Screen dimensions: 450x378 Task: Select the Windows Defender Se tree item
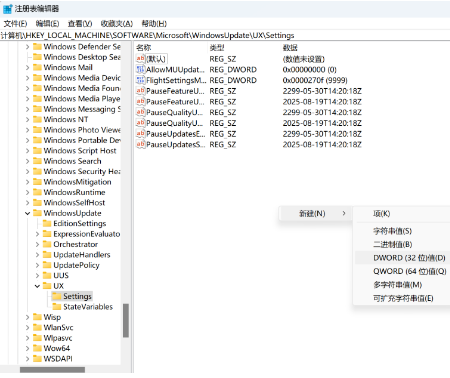(82, 47)
